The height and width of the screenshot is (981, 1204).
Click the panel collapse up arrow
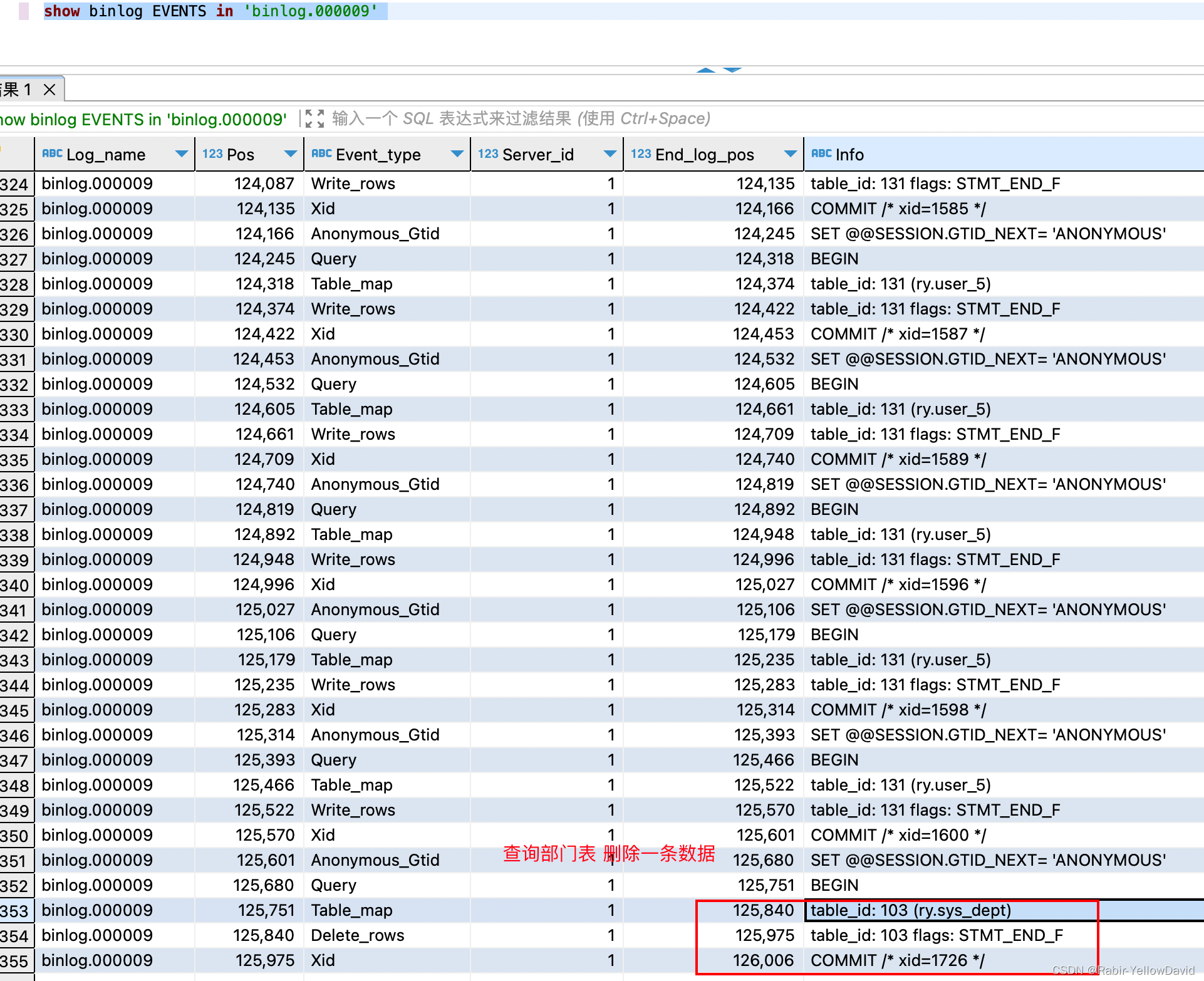706,70
